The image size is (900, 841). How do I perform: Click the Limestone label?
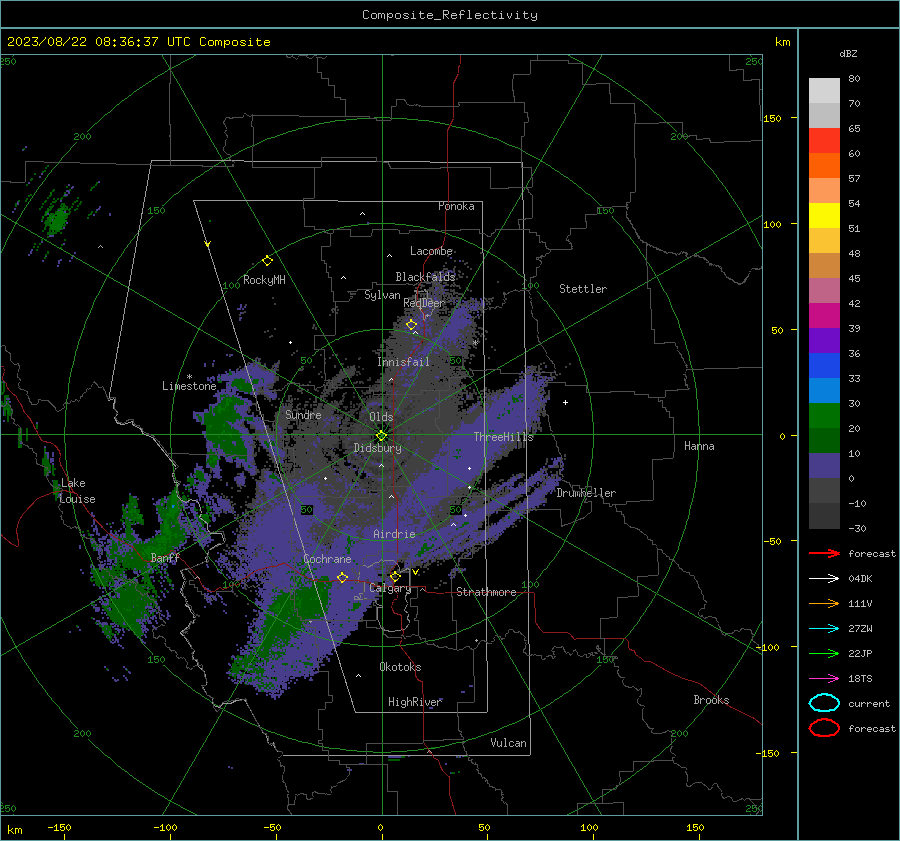[x=189, y=386]
